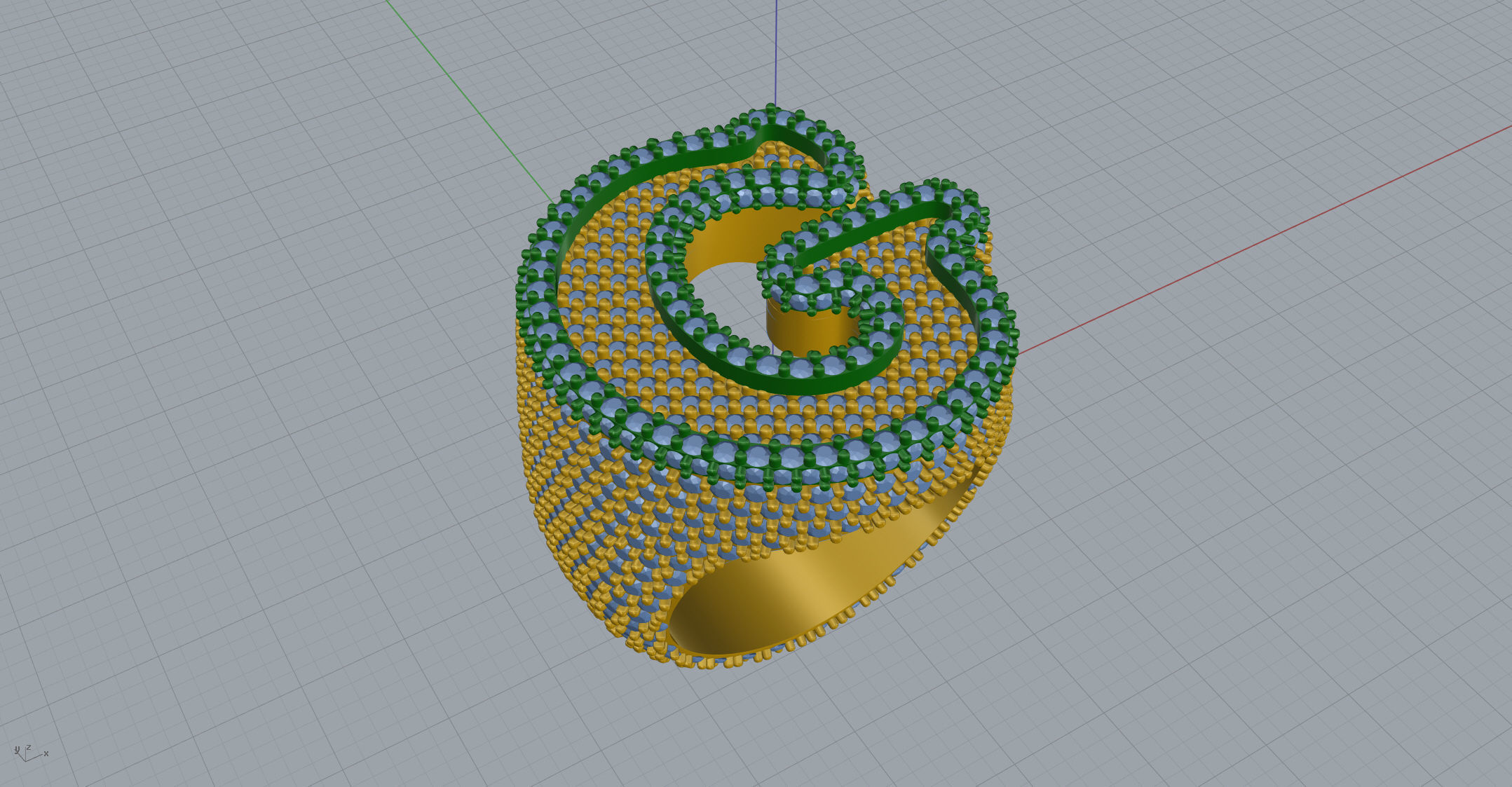Click the world axes icon in viewport corner
The width and height of the screenshot is (1512, 787).
coord(30,753)
